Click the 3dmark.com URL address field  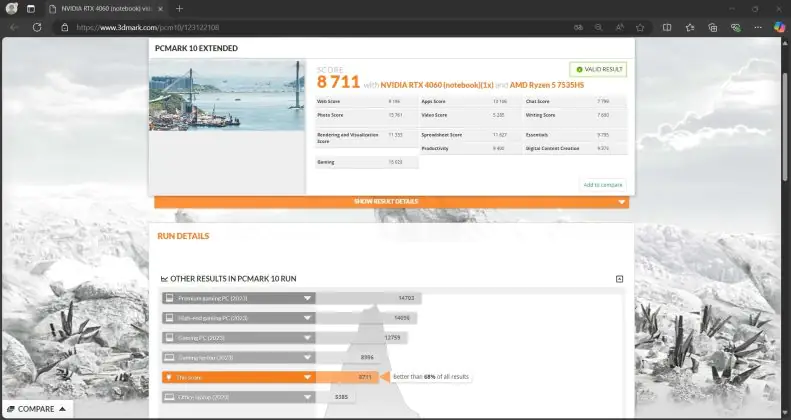[x=147, y=27]
